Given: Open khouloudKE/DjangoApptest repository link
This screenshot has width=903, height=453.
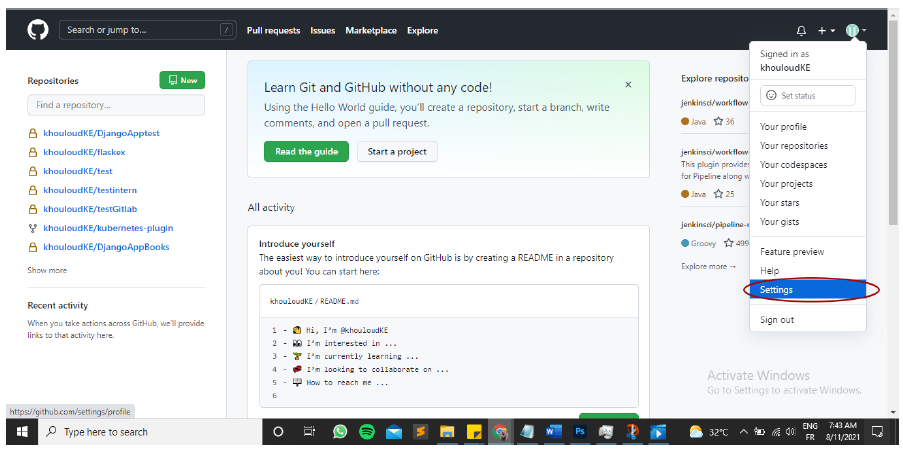Looking at the screenshot, I should (x=101, y=133).
